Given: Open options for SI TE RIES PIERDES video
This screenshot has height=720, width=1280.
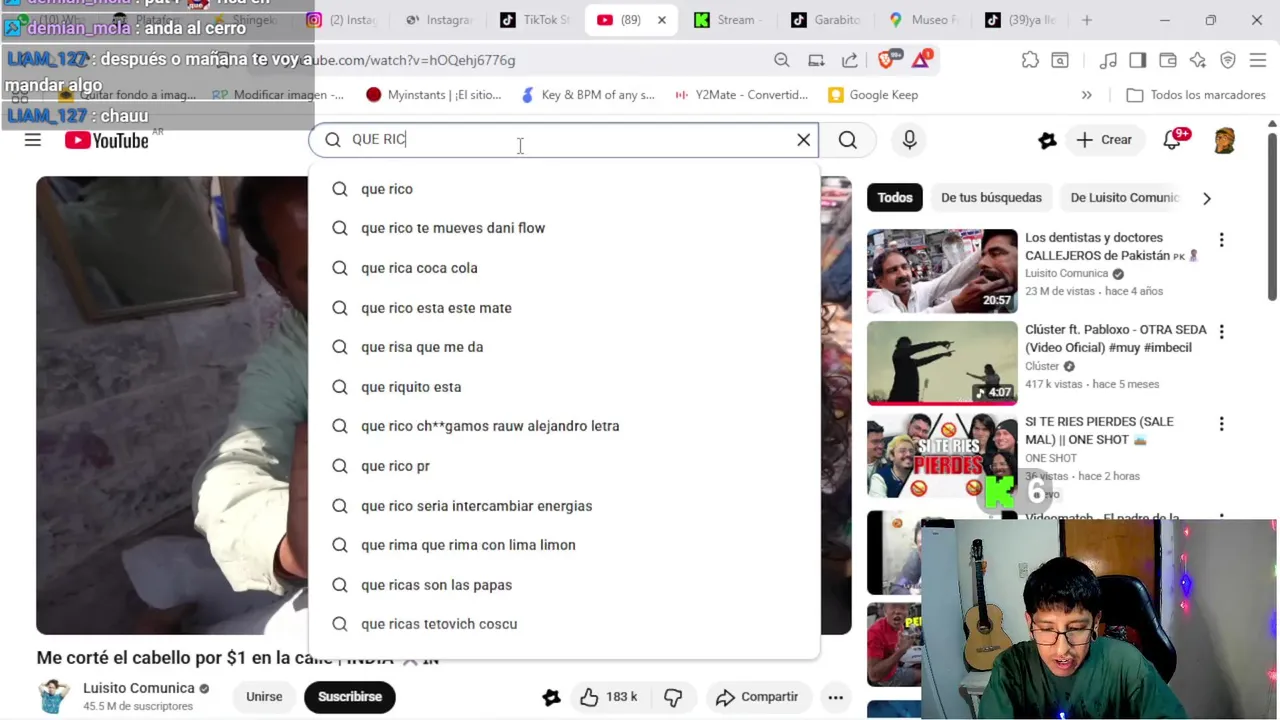Looking at the screenshot, I should (1221, 424).
